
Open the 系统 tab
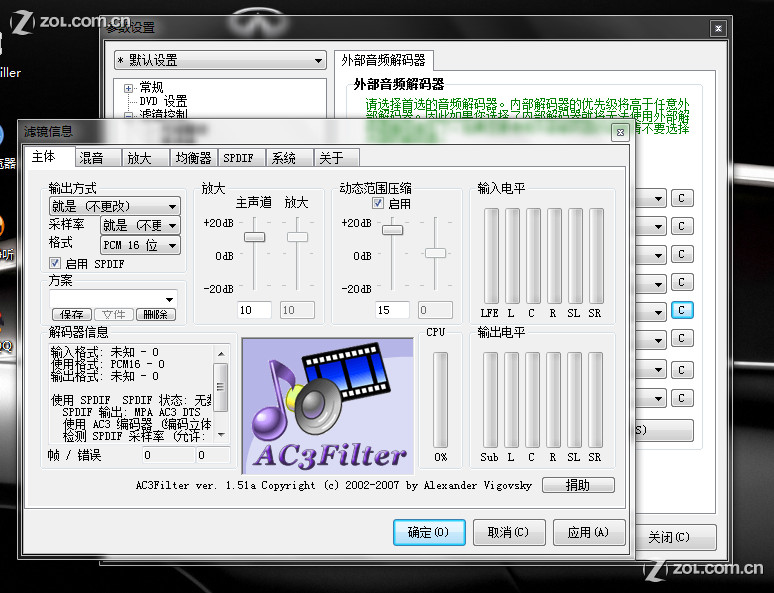coord(290,158)
